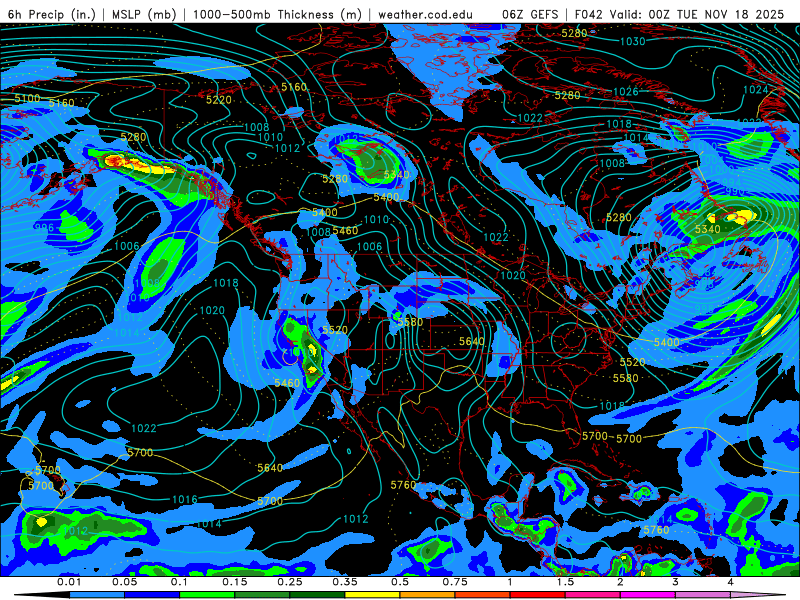The height and width of the screenshot is (600, 800).
Task: Select the orange 0.5 legend swatch
Action: pyautogui.click(x=427, y=595)
